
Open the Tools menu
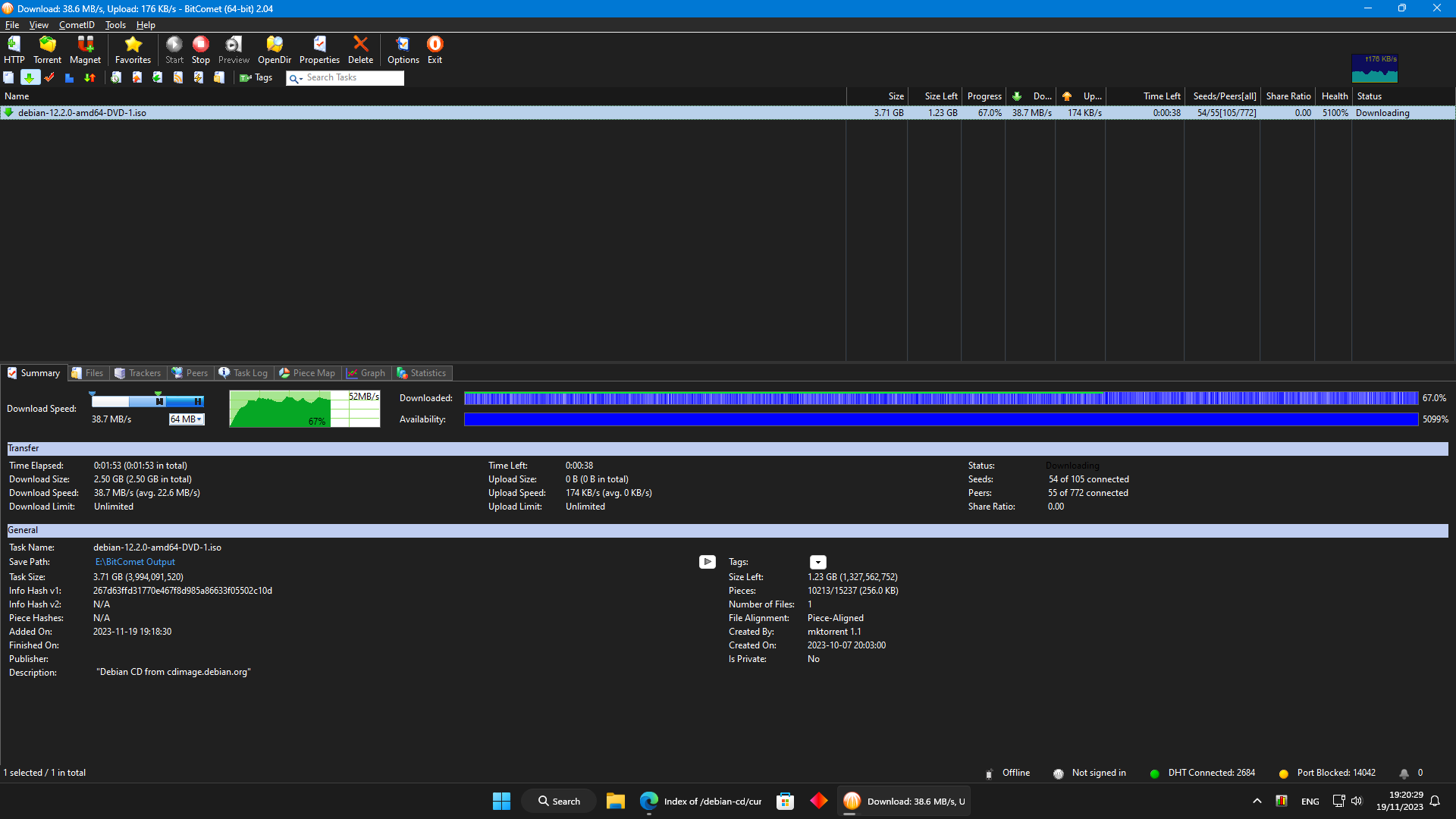[115, 25]
